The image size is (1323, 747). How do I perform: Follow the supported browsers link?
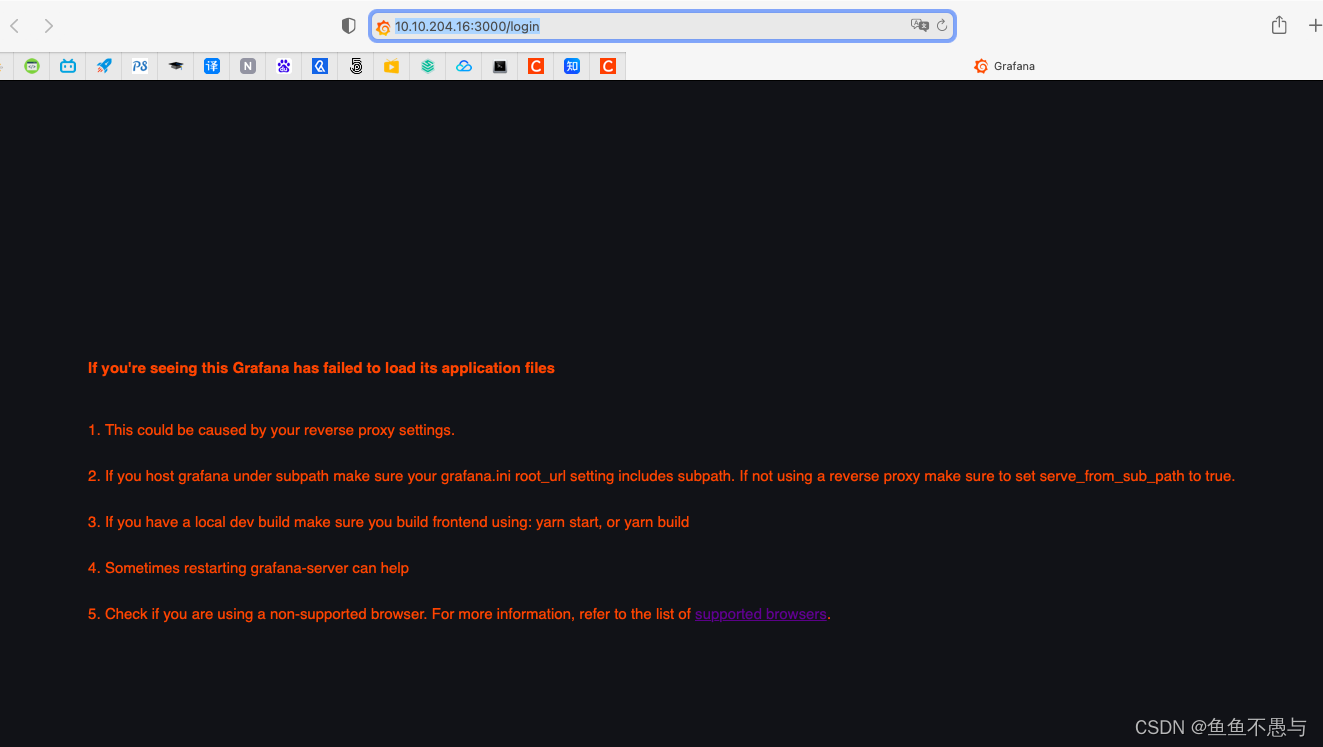tap(761, 614)
